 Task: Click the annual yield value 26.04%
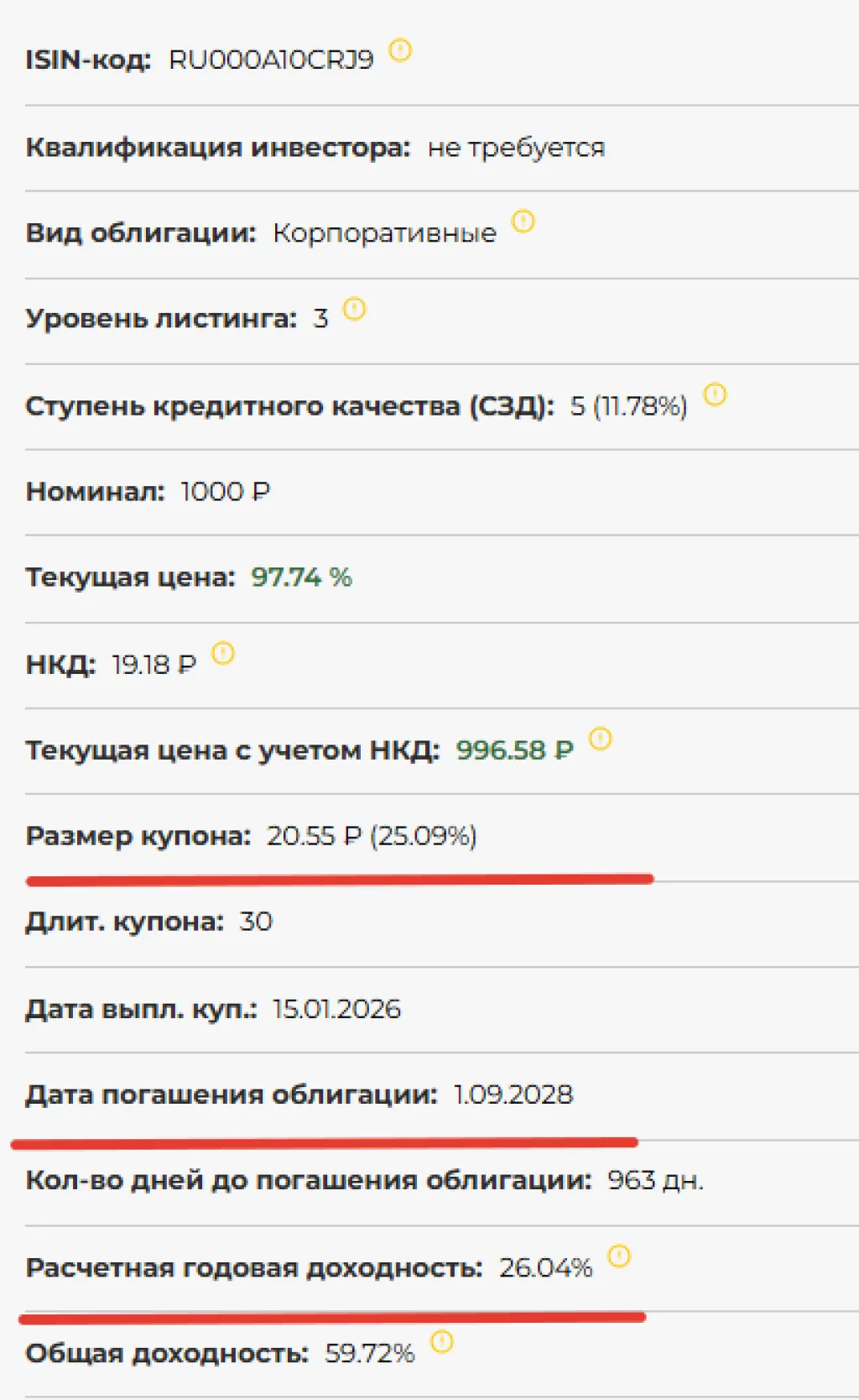pyautogui.click(x=545, y=1267)
